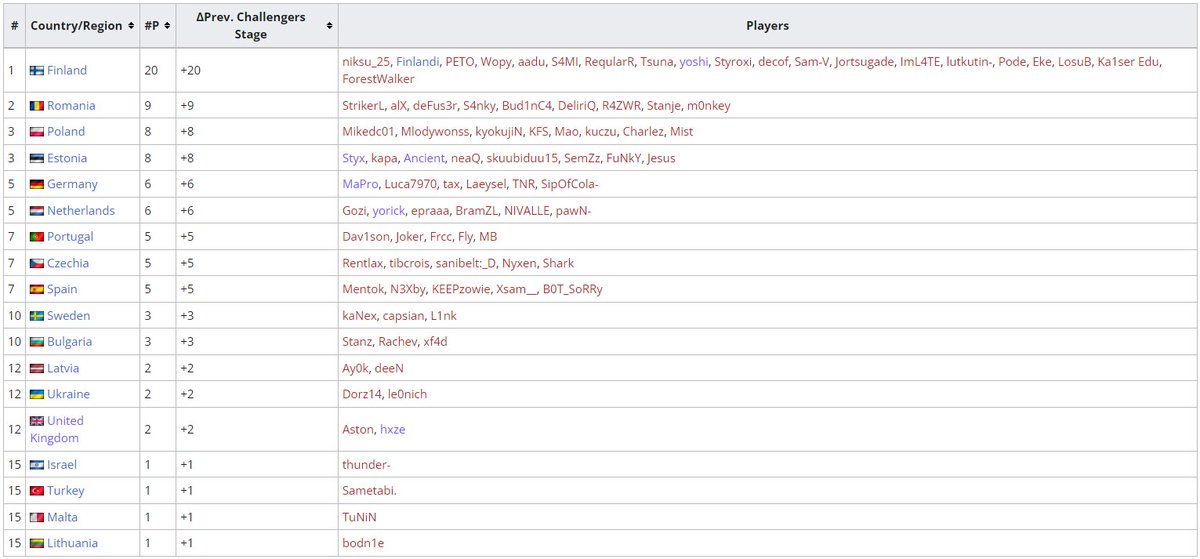1200x559 pixels.
Task: Click the +20 value in Finland row
Action: coord(191,71)
